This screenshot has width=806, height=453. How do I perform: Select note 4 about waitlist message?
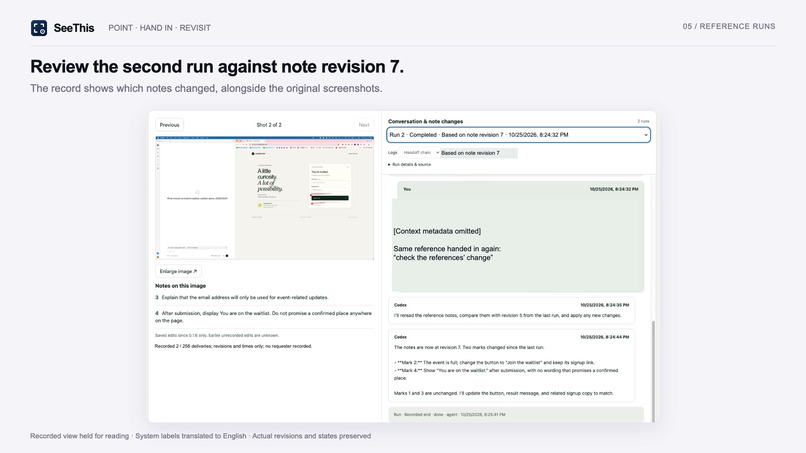[x=264, y=317]
